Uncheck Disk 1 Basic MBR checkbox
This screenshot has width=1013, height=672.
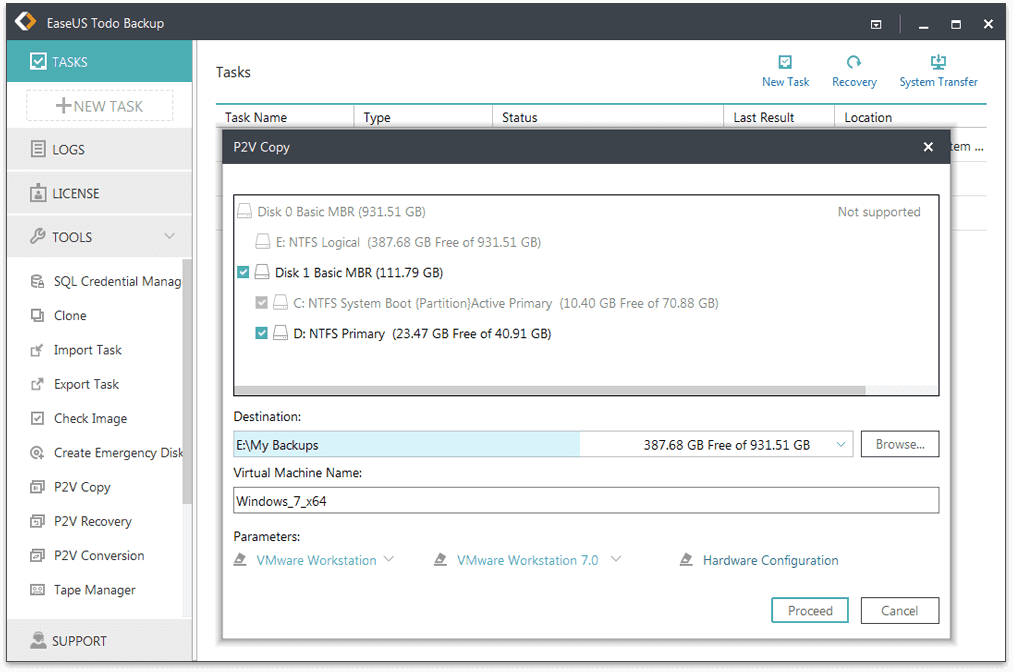244,272
